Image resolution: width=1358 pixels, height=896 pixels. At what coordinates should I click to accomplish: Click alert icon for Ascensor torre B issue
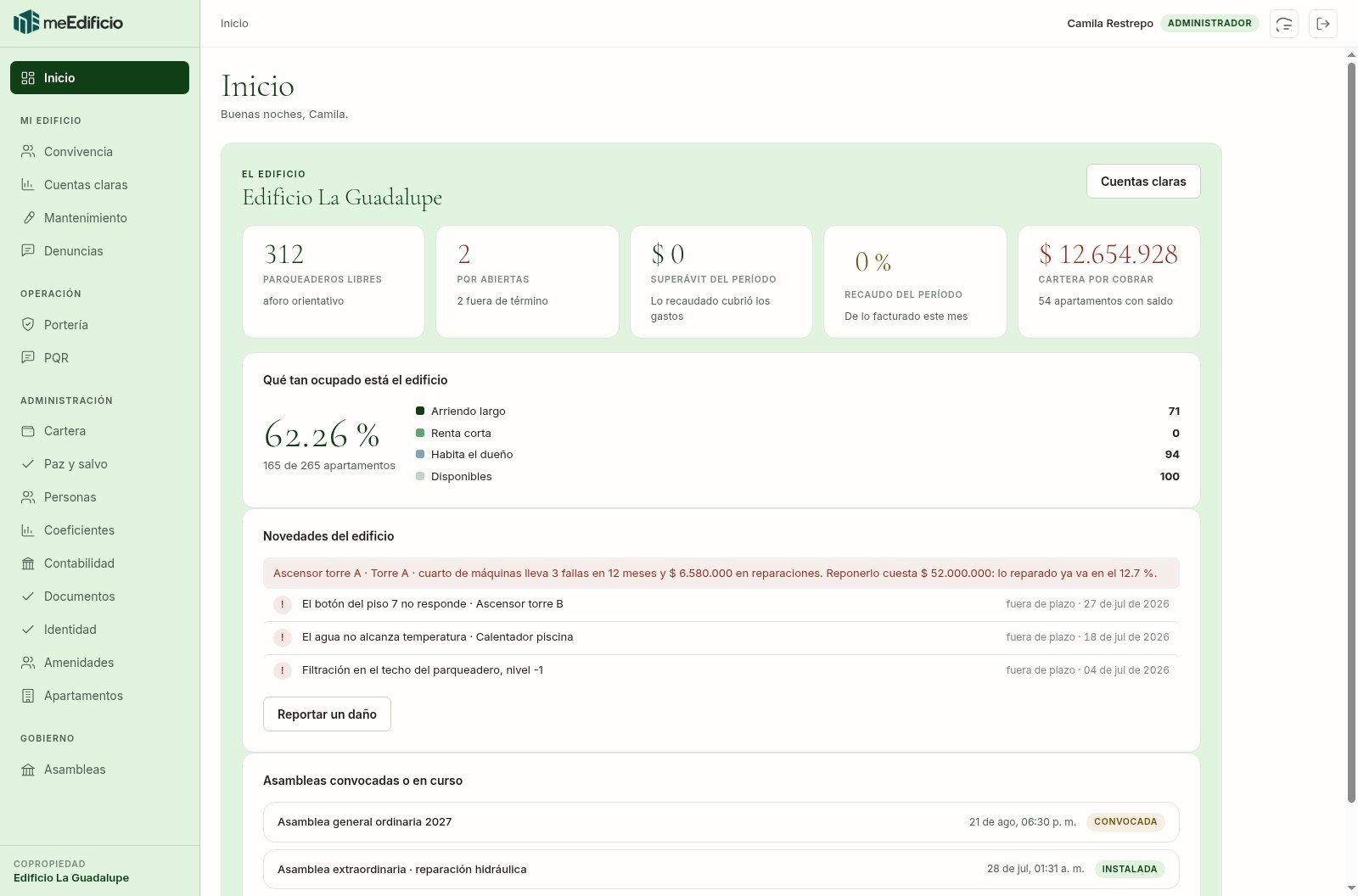(283, 604)
